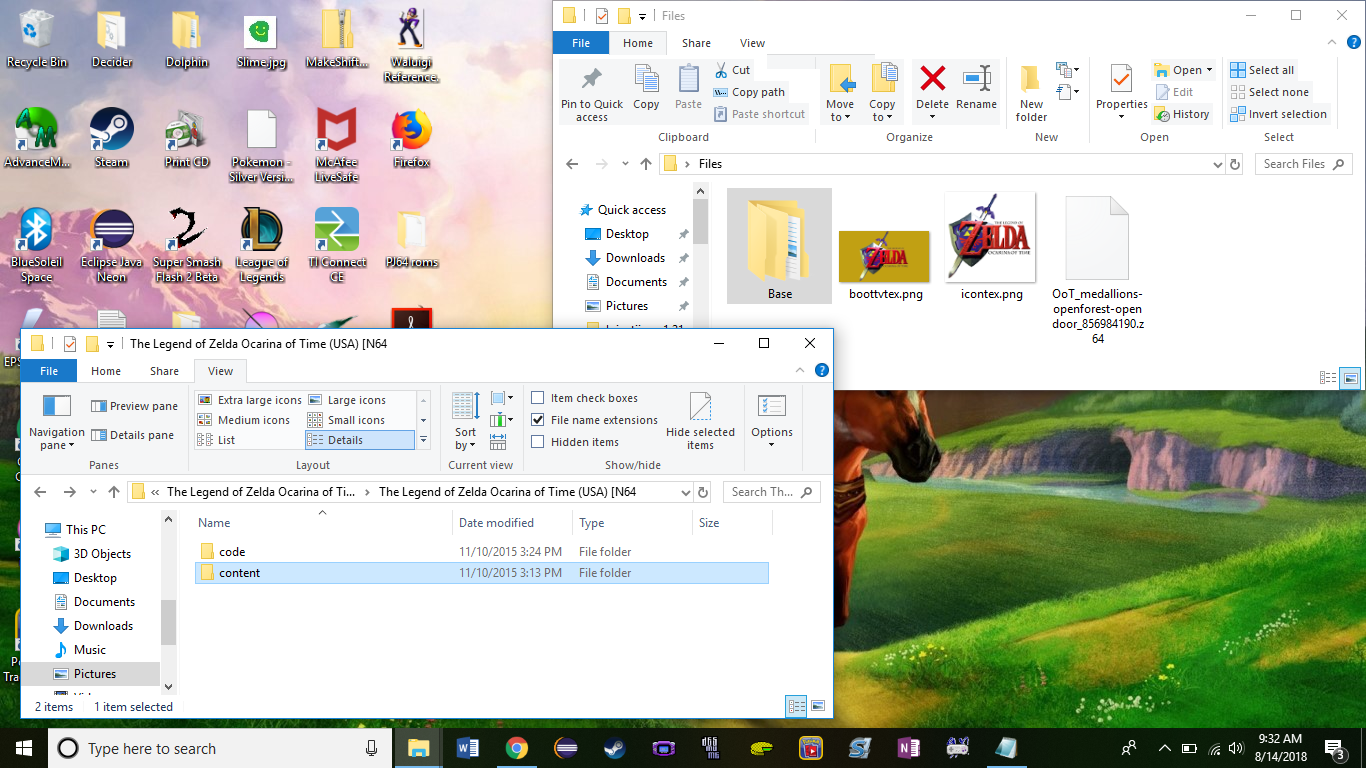Click History in the Open group
Screen dimensions: 1366x768
click(1182, 114)
